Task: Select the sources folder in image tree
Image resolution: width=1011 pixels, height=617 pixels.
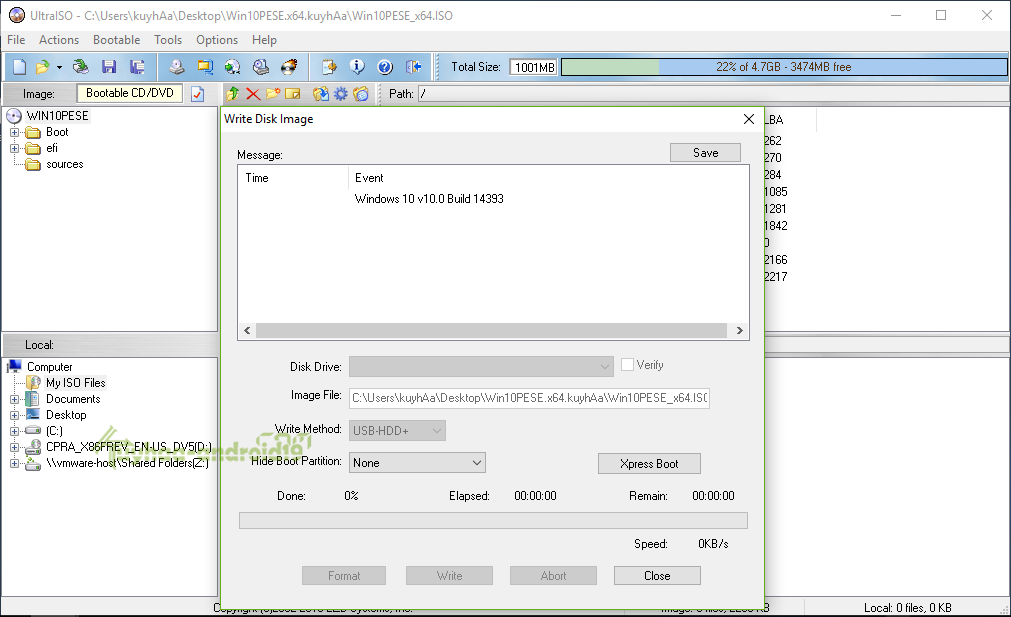Action: point(64,164)
